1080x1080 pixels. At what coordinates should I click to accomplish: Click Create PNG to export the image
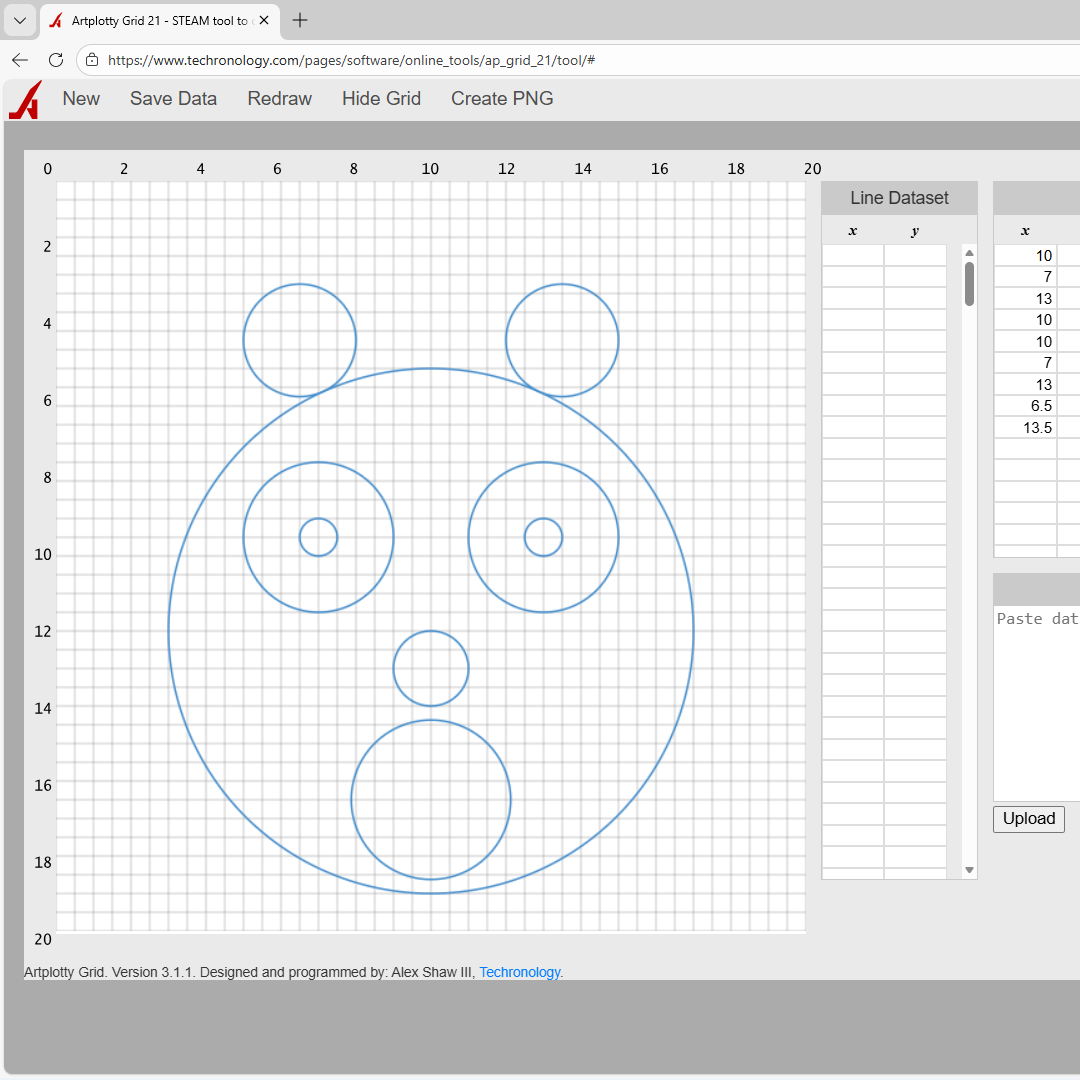click(502, 98)
